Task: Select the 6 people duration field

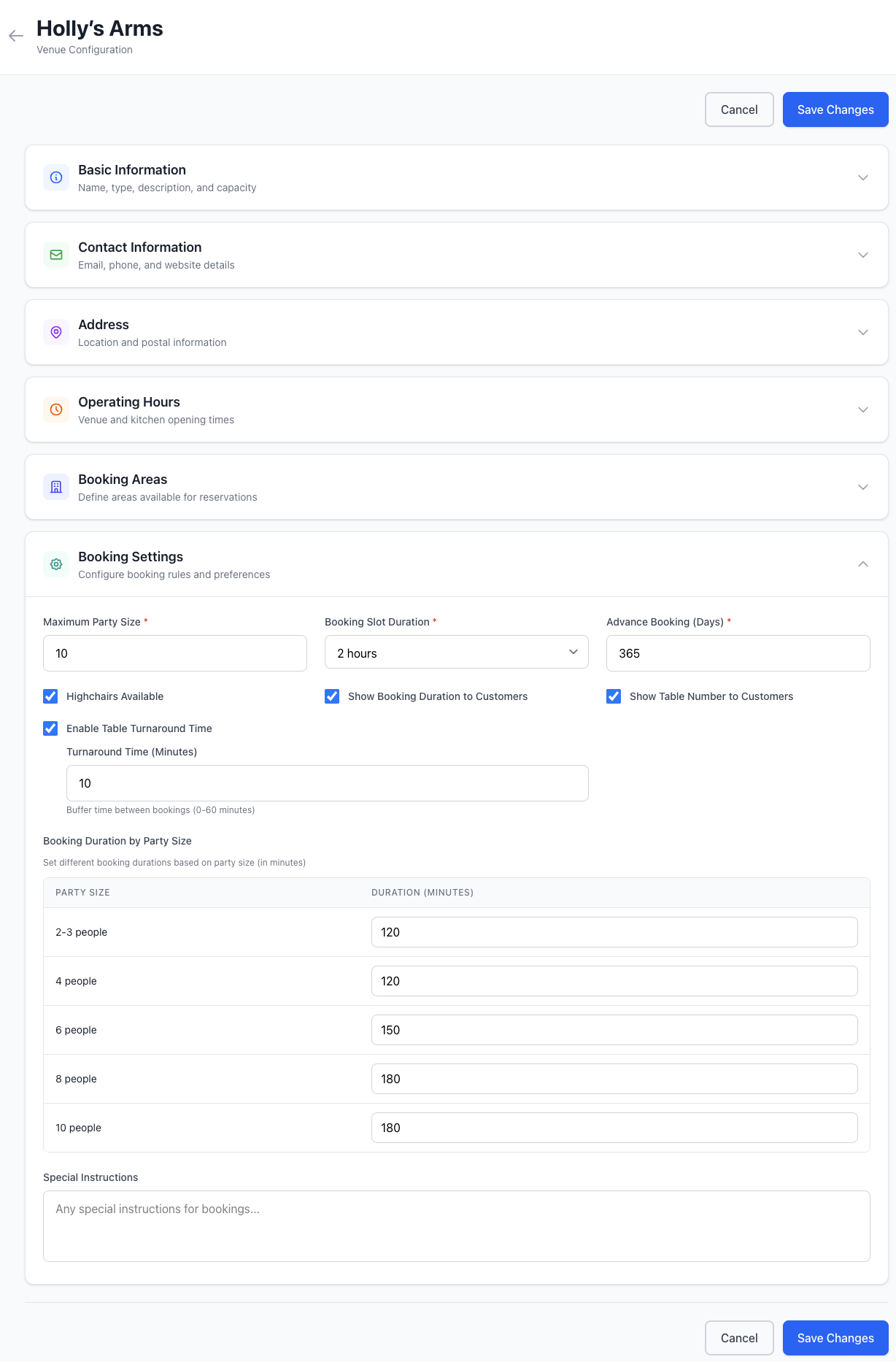Action: pyautogui.click(x=614, y=1030)
